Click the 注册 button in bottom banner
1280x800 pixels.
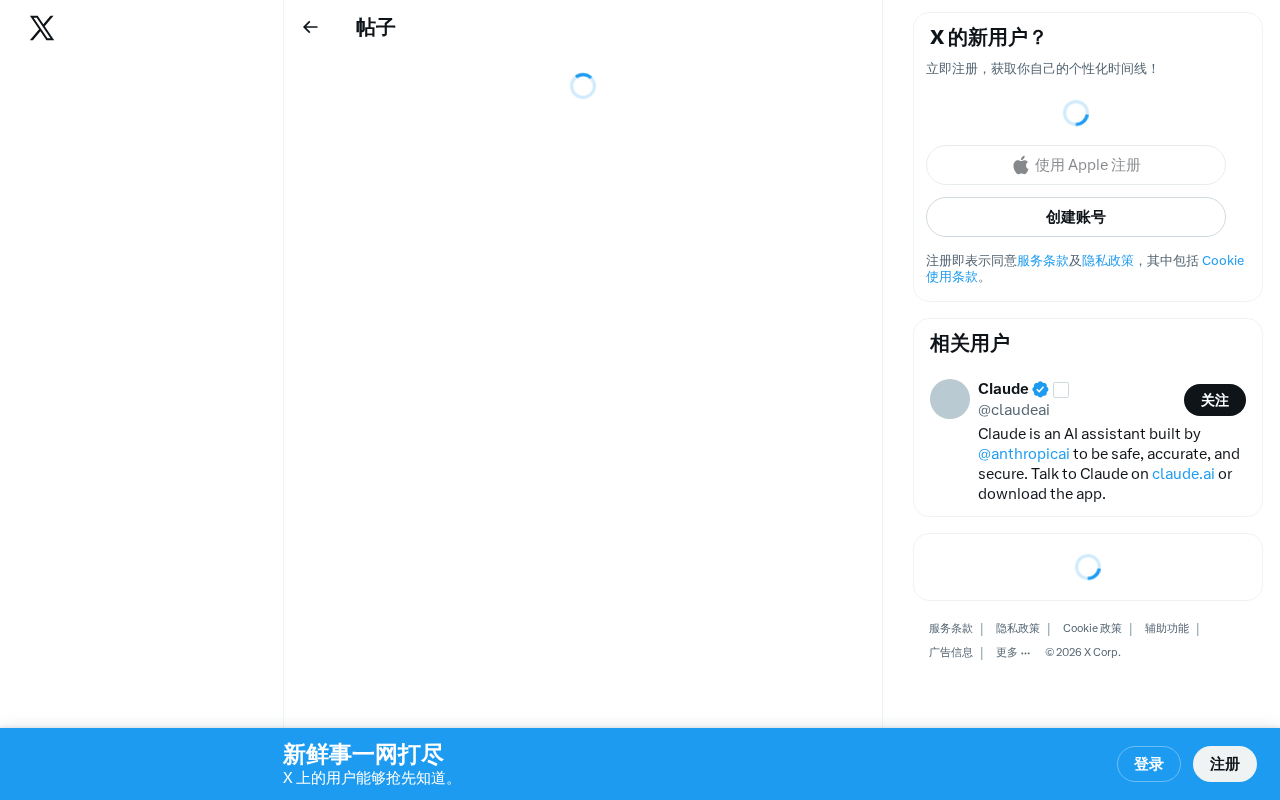(1225, 764)
